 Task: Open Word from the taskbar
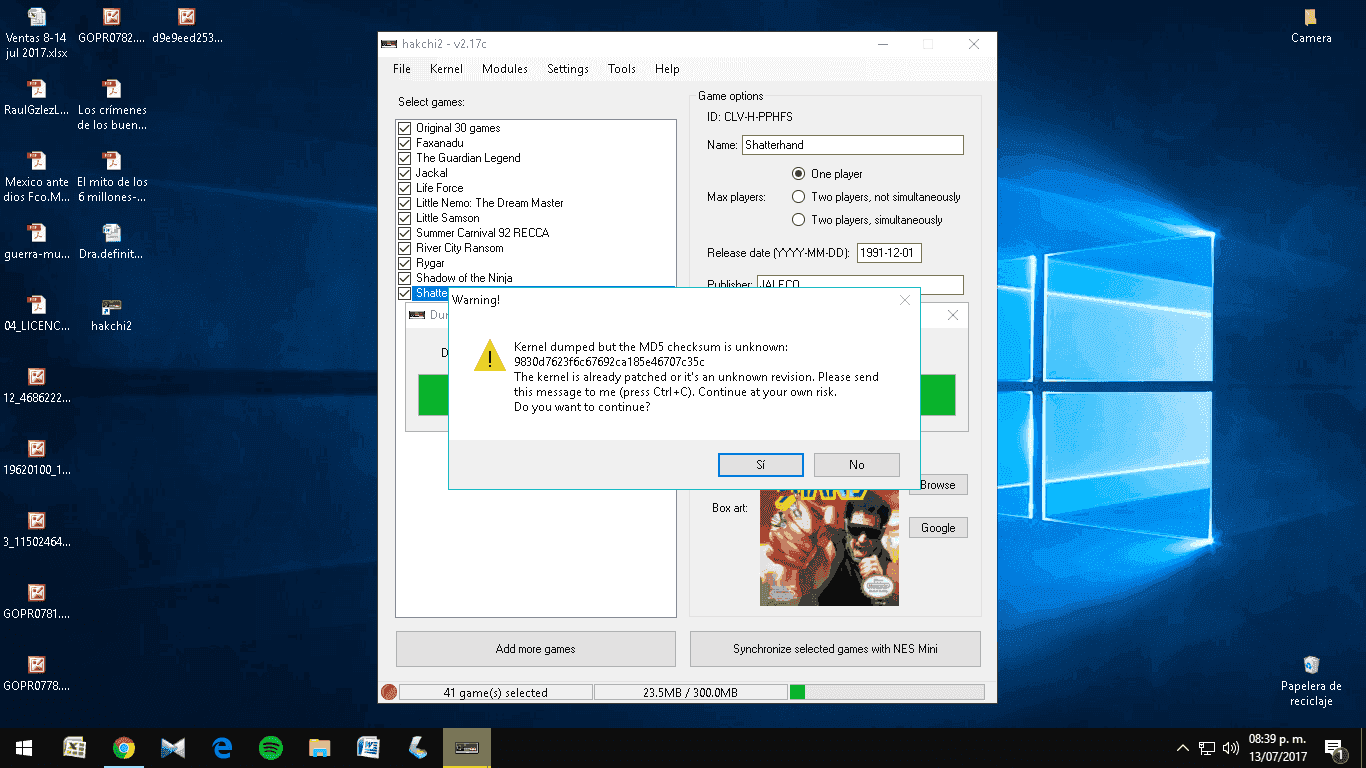pos(368,747)
